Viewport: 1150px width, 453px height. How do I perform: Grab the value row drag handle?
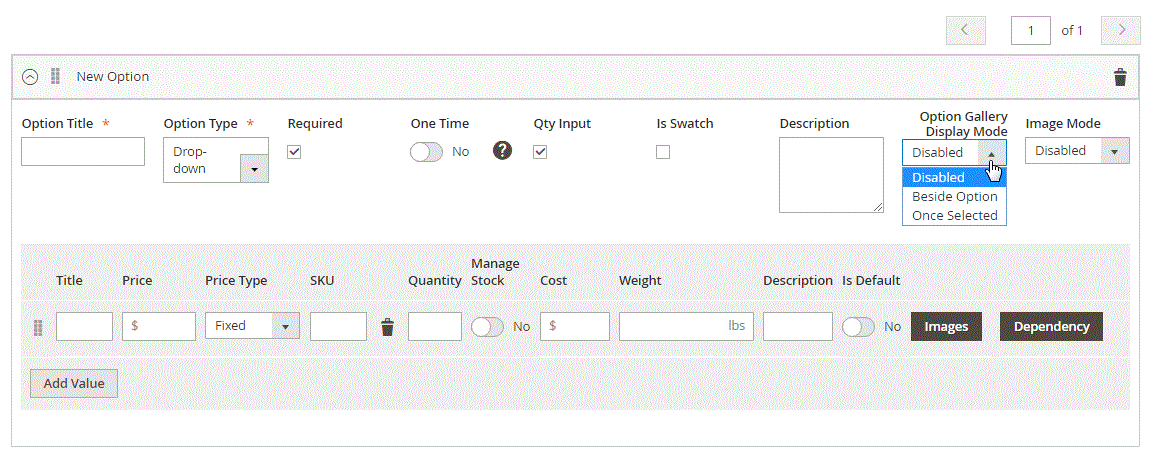click(39, 327)
